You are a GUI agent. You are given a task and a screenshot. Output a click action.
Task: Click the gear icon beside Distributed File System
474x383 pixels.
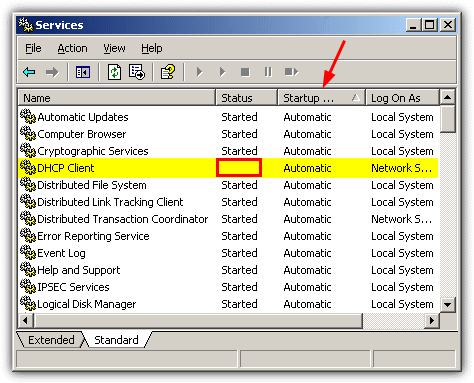coord(28,184)
